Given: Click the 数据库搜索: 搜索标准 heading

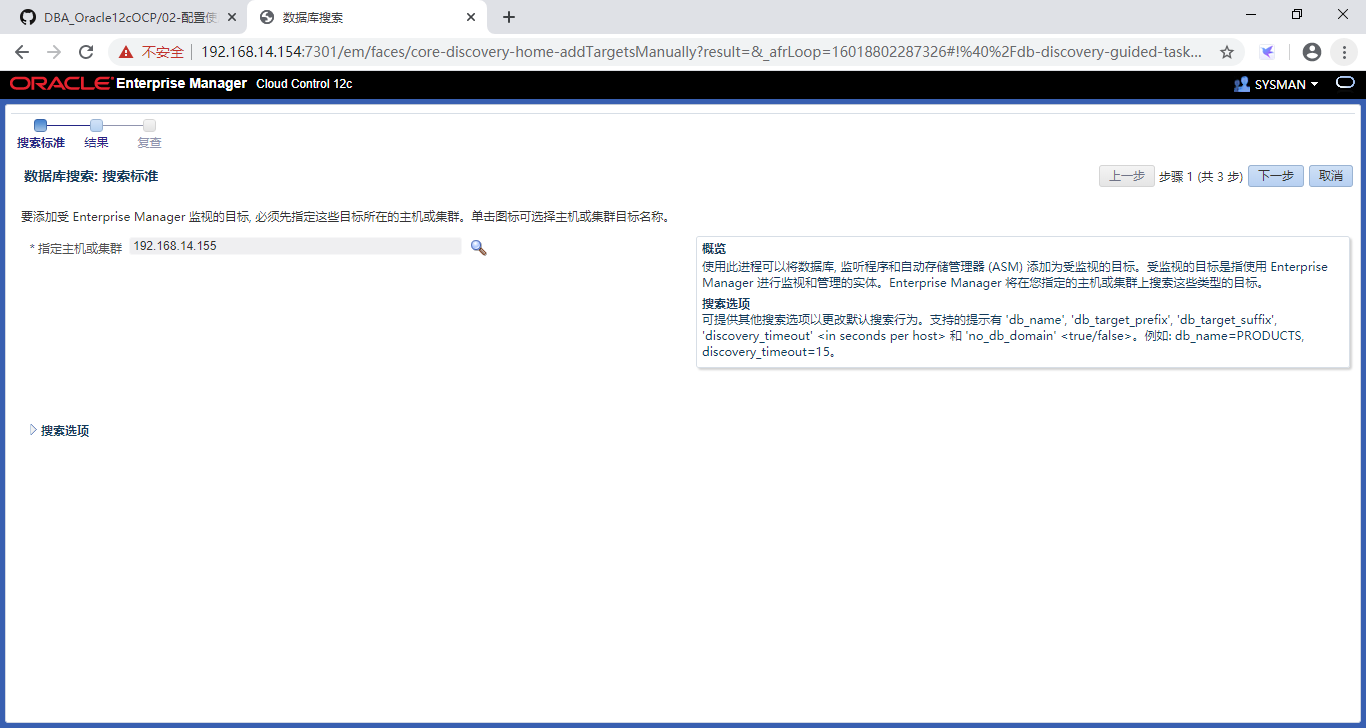Looking at the screenshot, I should click(90, 176).
